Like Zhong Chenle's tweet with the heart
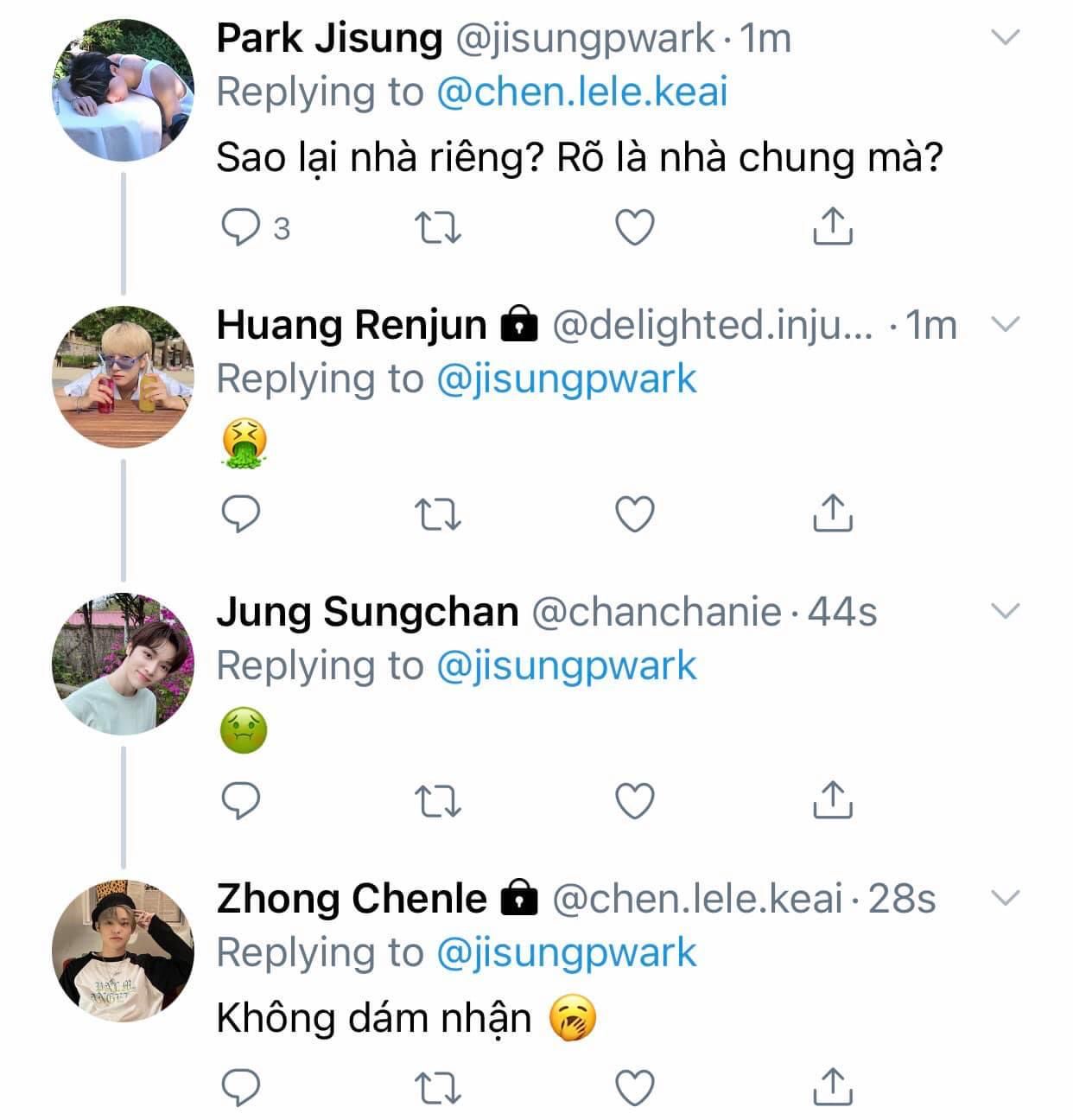This screenshot has width=1073, height=1120. (x=635, y=1088)
